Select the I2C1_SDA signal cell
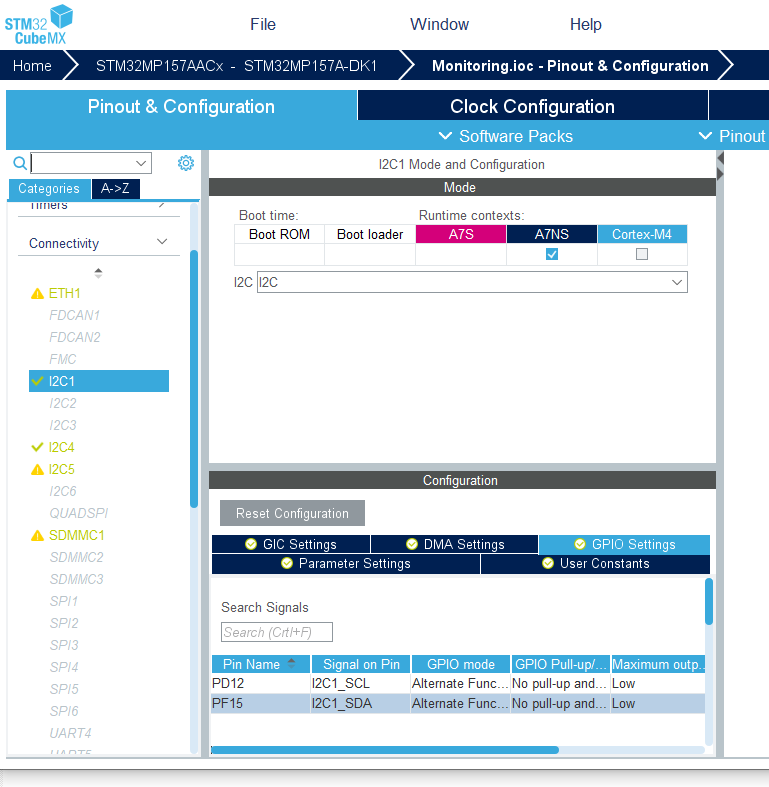The width and height of the screenshot is (769, 787). point(360,704)
